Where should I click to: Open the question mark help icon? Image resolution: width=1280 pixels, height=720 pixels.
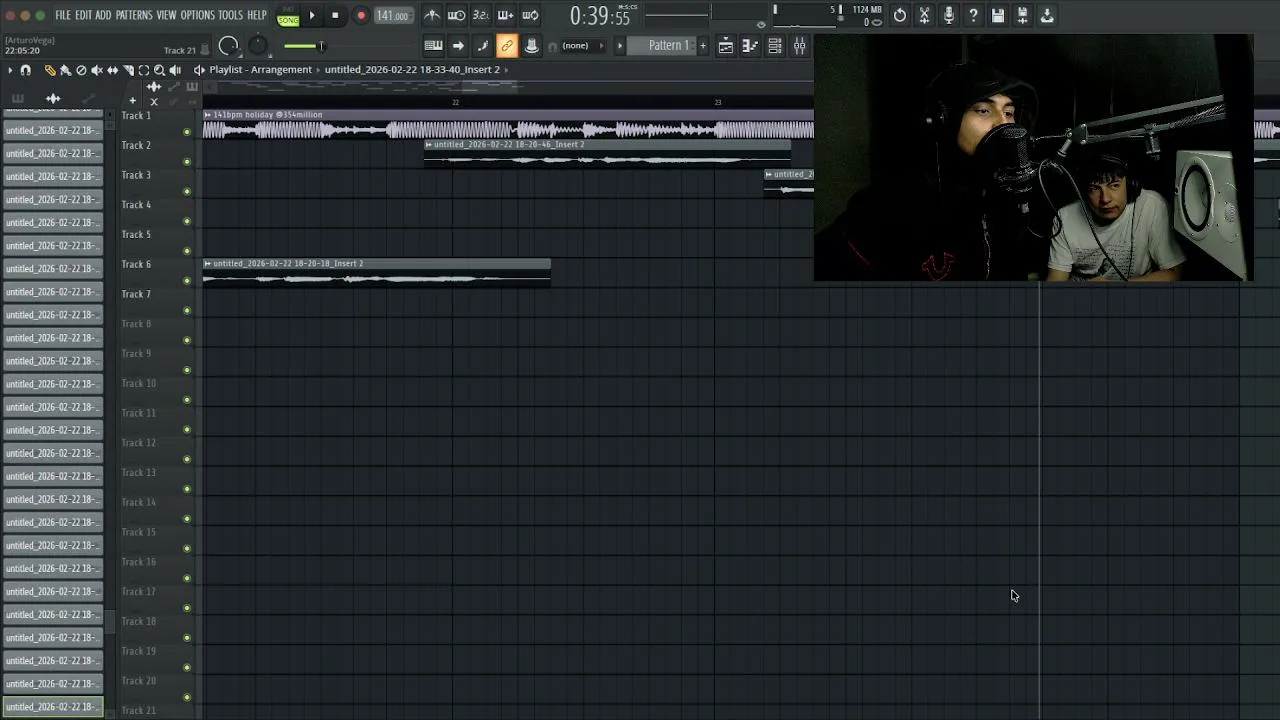coord(973,15)
